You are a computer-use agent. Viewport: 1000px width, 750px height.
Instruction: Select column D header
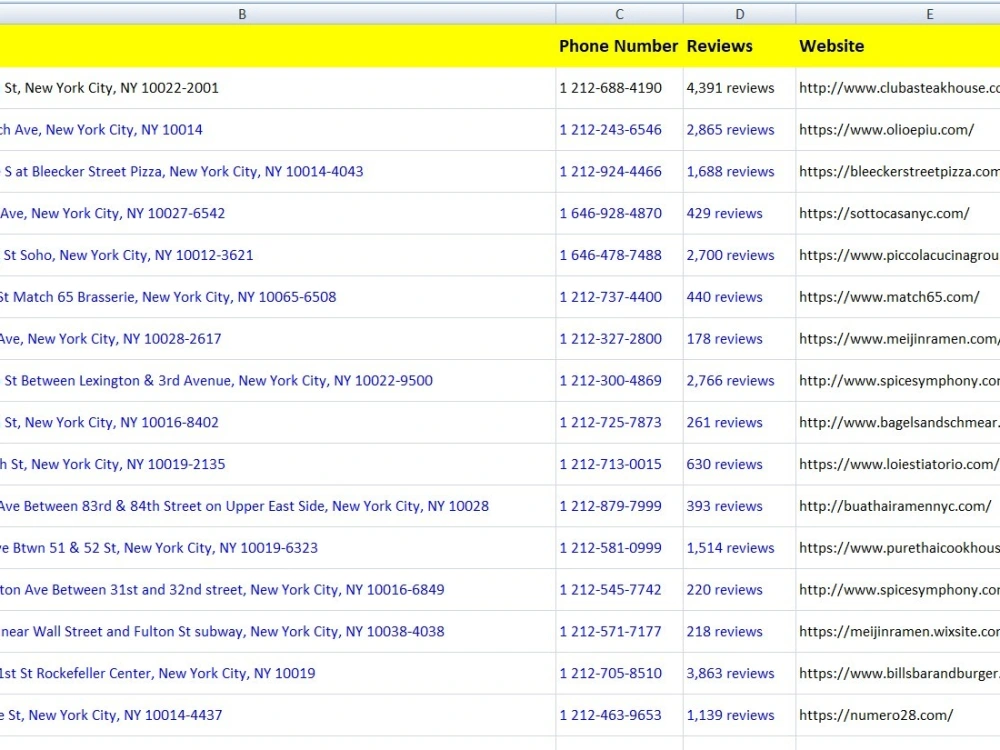739,14
